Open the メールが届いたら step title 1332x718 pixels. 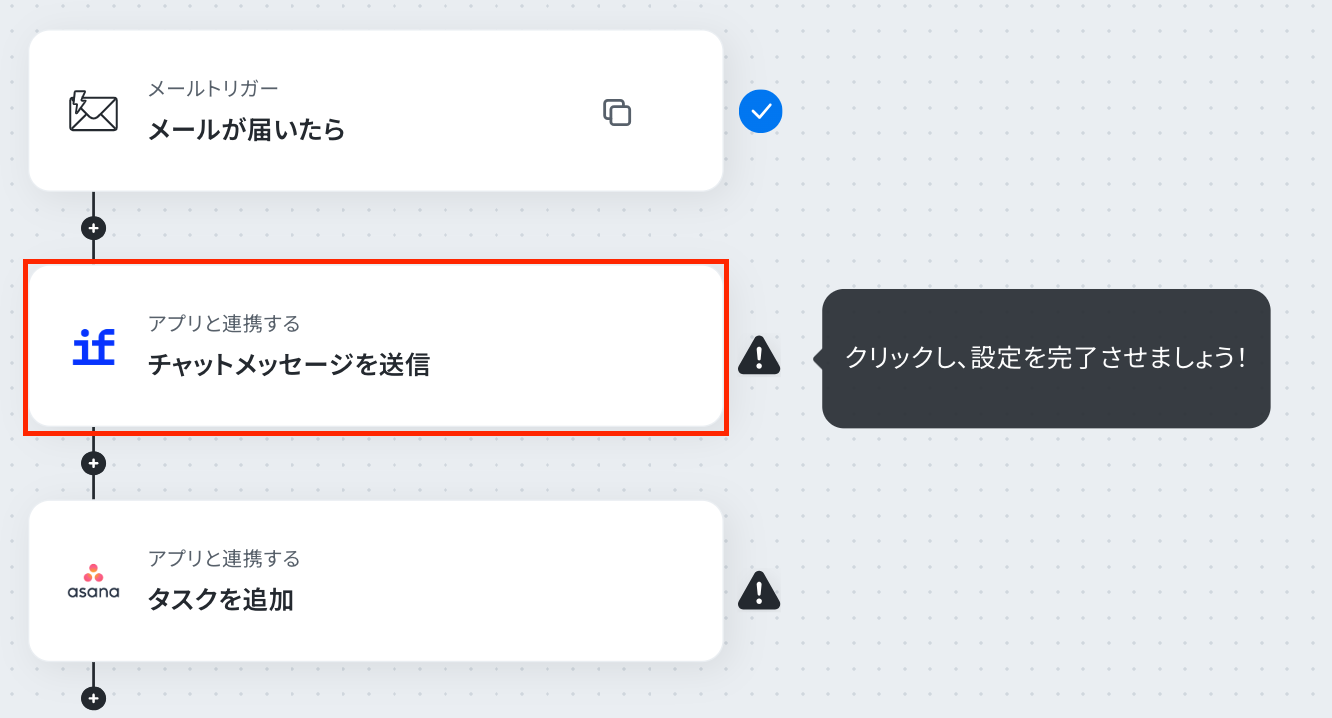pyautogui.click(x=246, y=130)
